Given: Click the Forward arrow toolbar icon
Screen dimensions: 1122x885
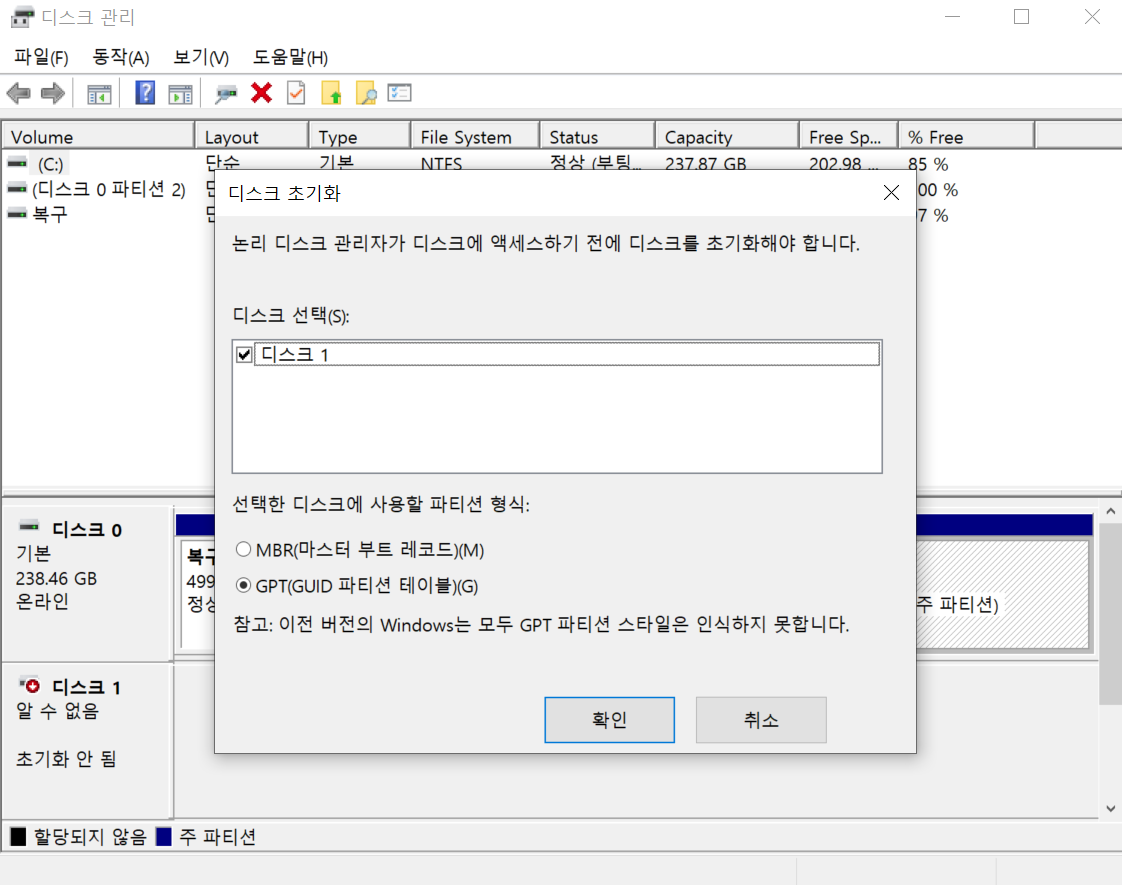Looking at the screenshot, I should [53, 93].
